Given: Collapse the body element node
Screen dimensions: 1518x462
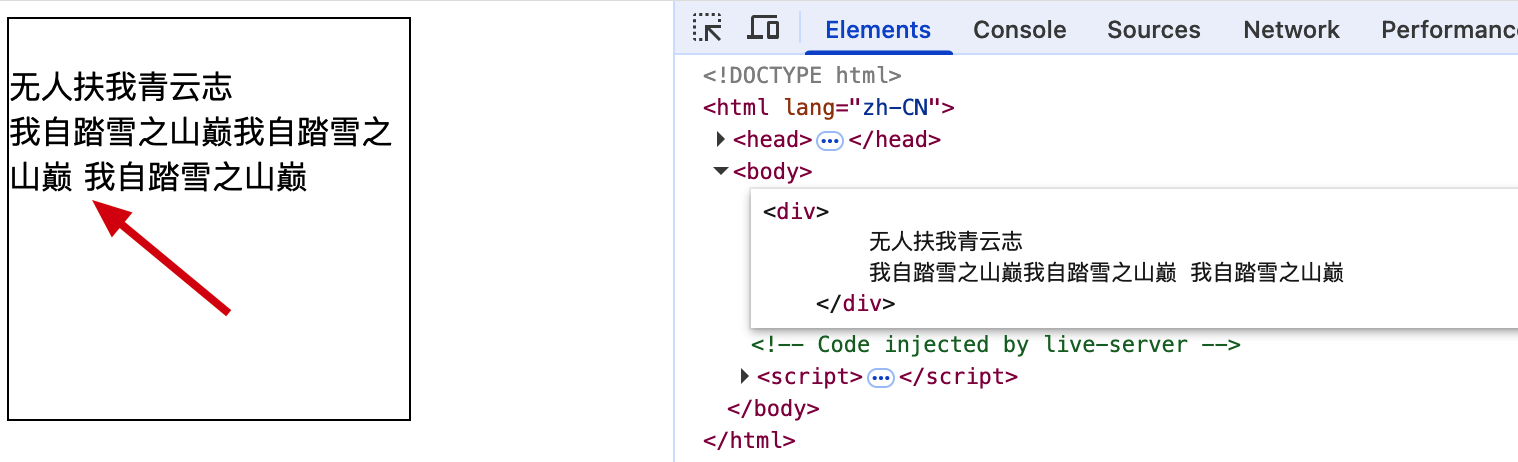Looking at the screenshot, I should [x=720, y=172].
